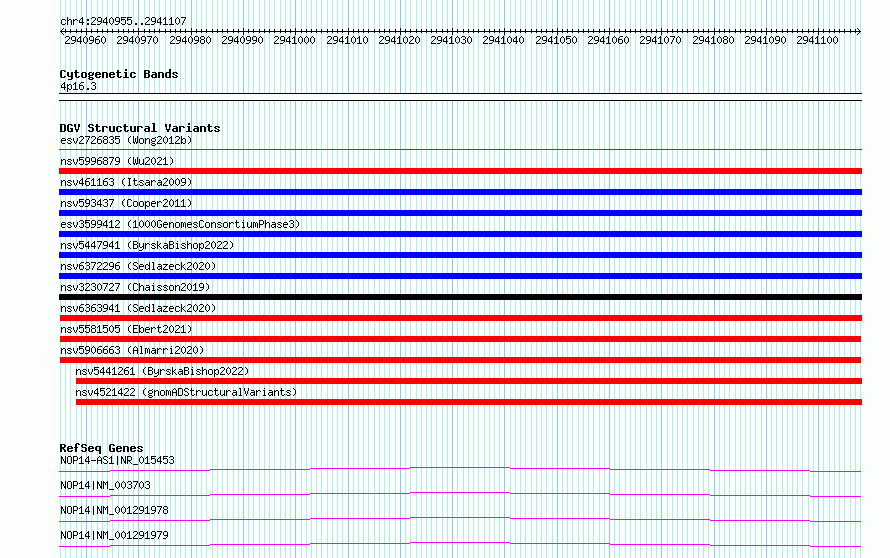Click the blue bar under nsv461163
The height and width of the screenshot is (558, 890).
pos(460,192)
